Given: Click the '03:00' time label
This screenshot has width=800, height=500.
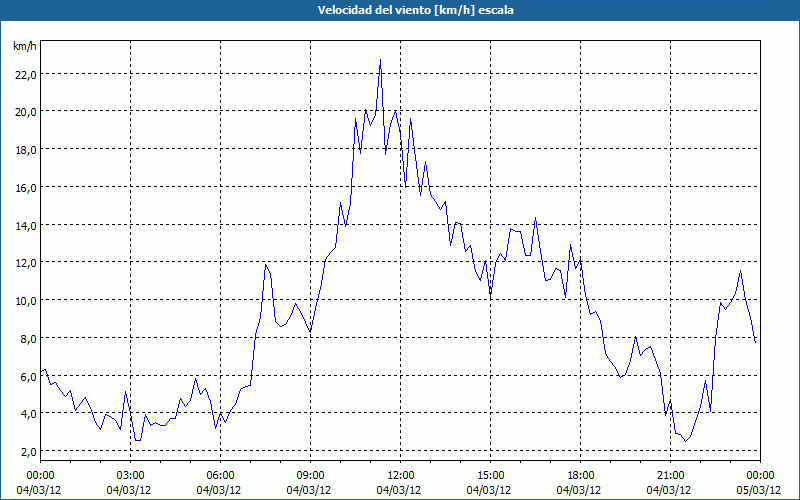Looking at the screenshot, I should pos(130,476).
